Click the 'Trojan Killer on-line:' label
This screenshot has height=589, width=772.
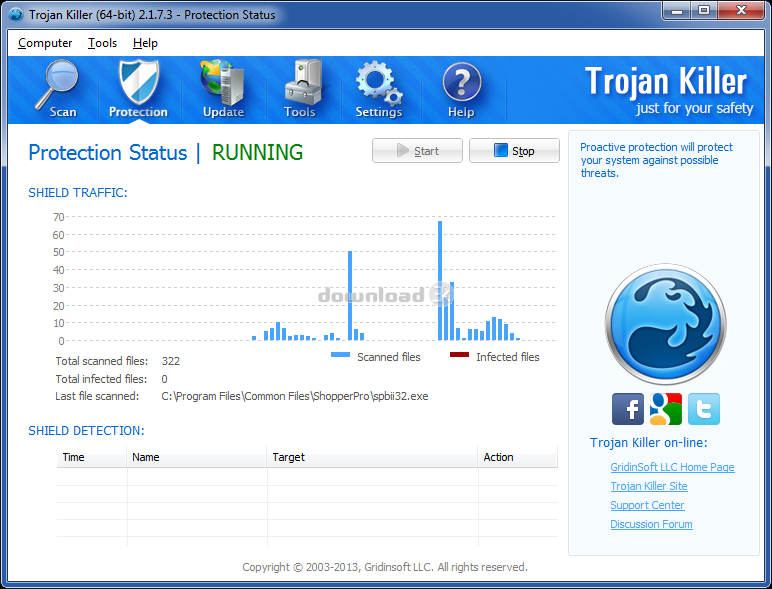tap(648, 443)
